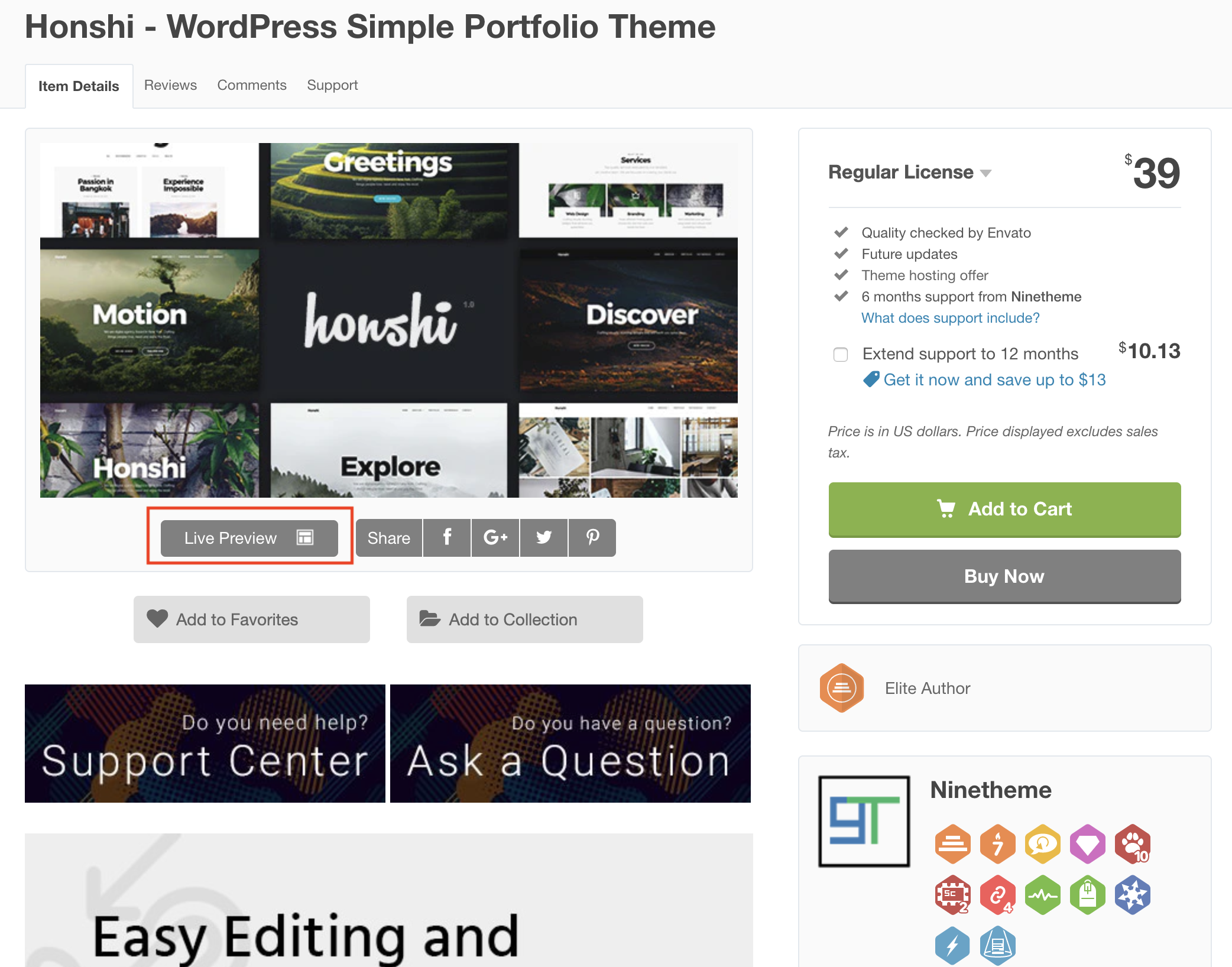Open the Ninetheme author name link
1232x967 pixels.
tap(991, 790)
